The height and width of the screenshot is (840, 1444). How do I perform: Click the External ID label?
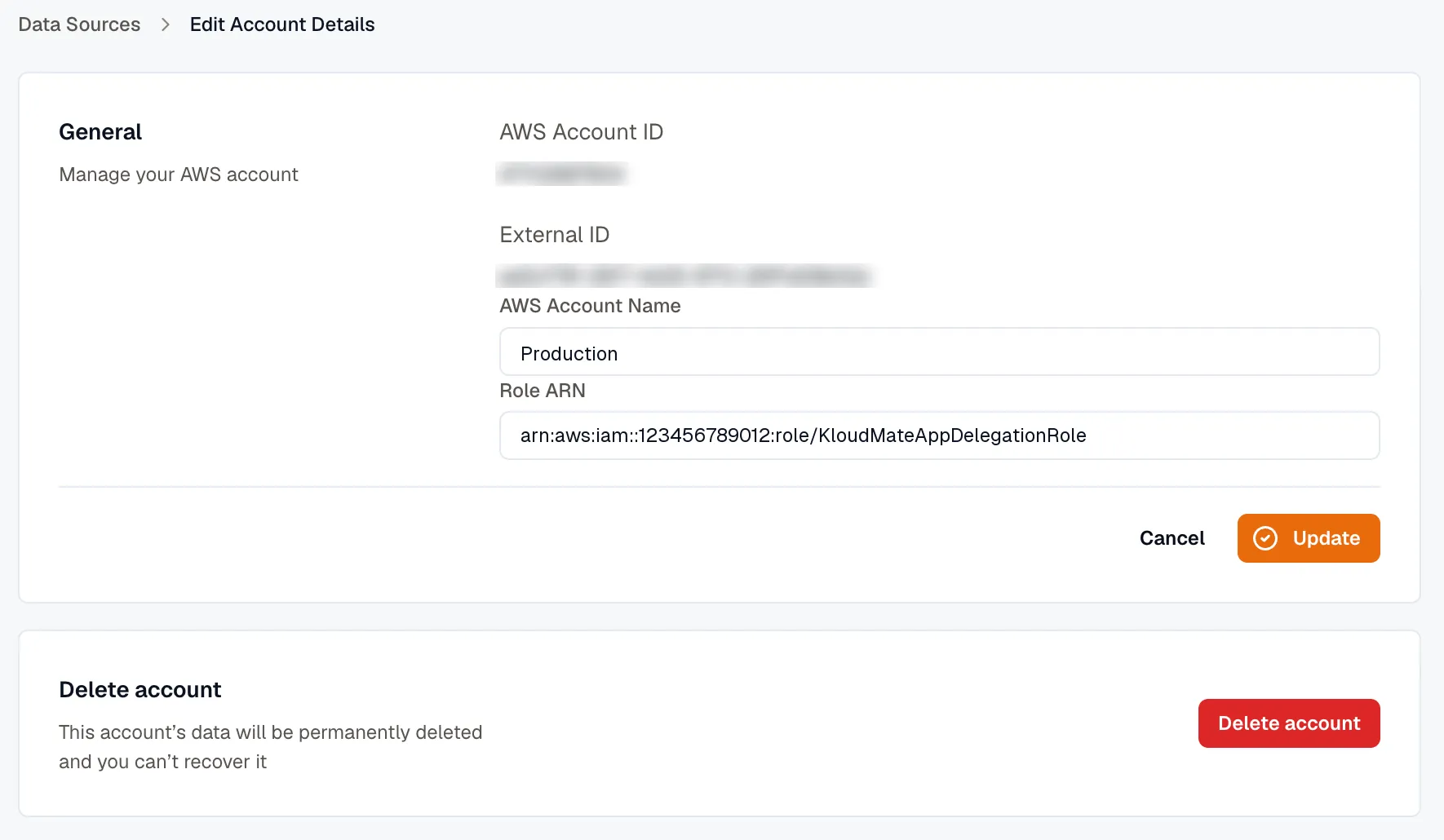pyautogui.click(x=554, y=235)
